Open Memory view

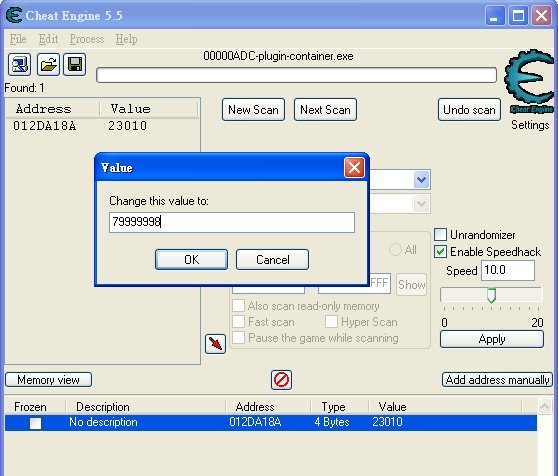coord(48,380)
